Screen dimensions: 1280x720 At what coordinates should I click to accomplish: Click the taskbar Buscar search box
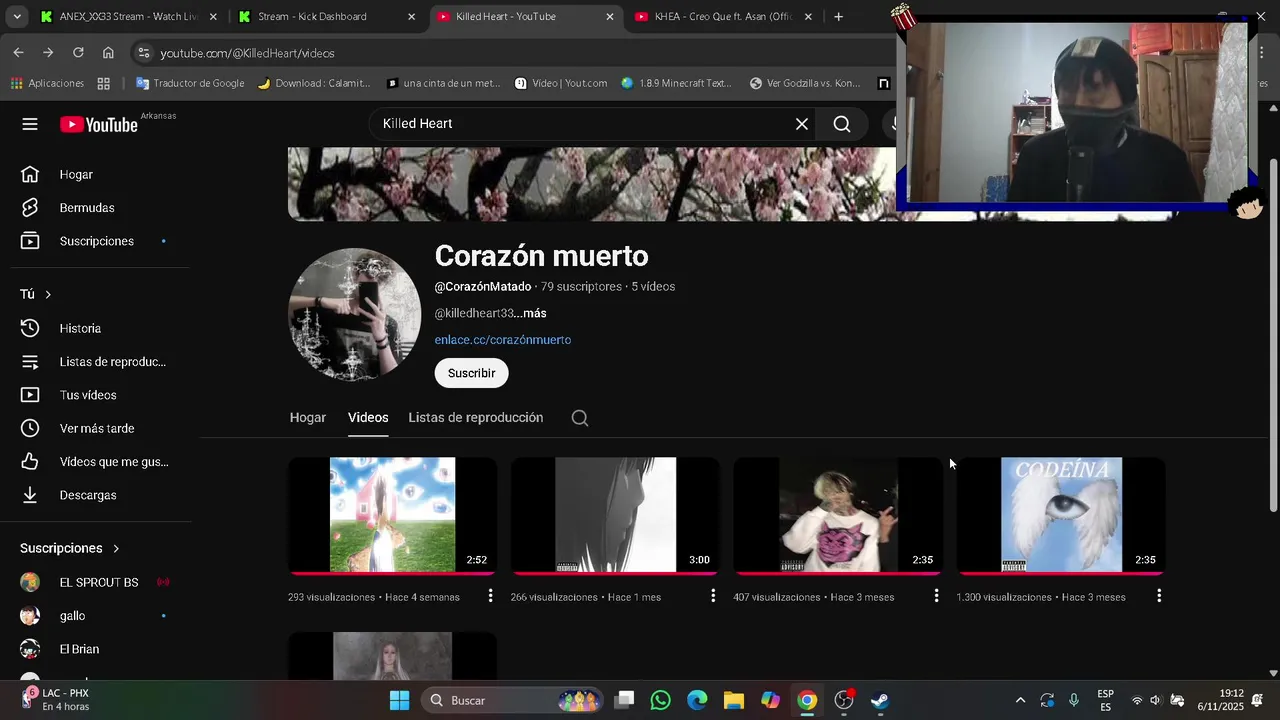pos(511,700)
